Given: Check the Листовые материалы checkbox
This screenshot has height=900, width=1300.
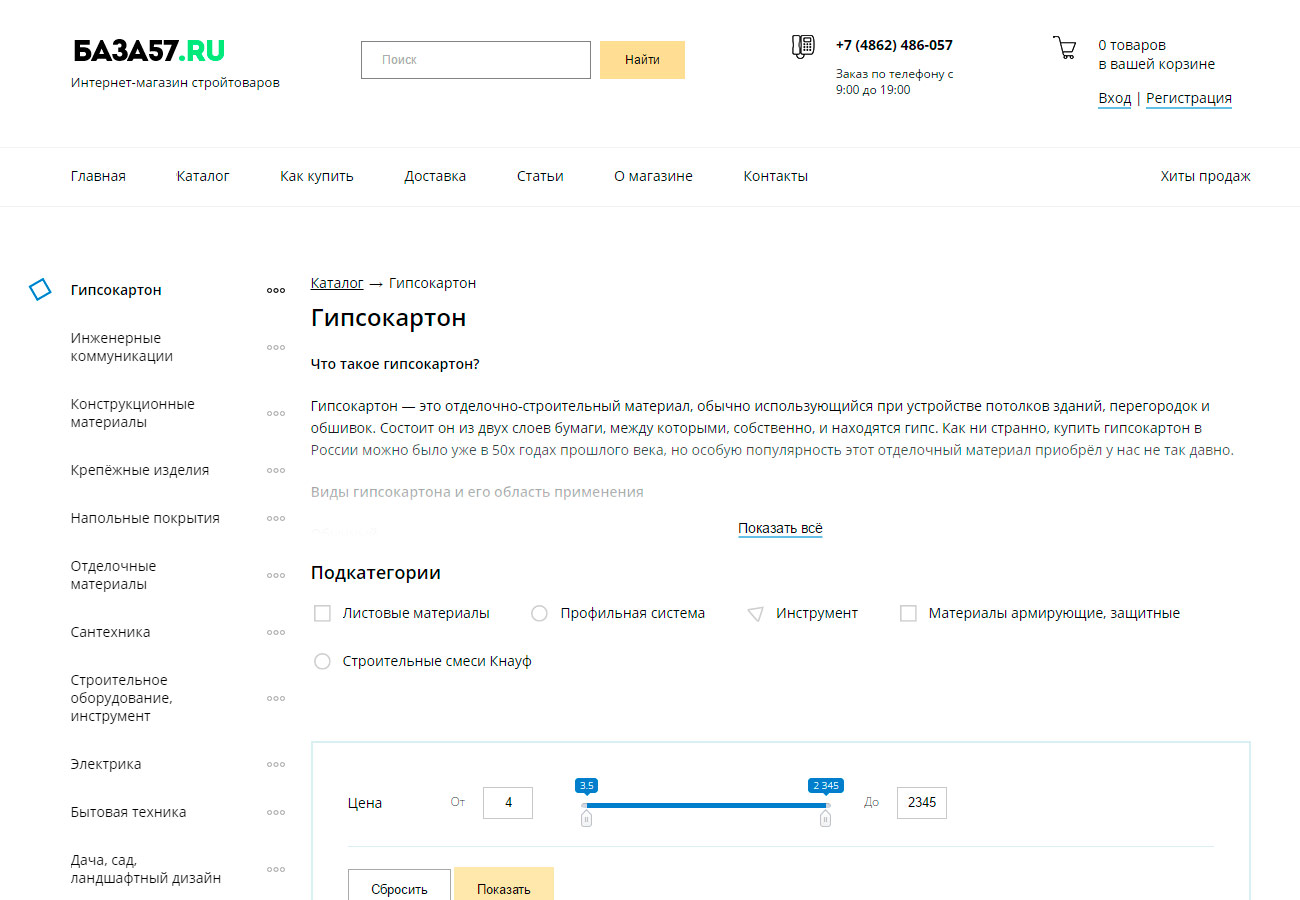Looking at the screenshot, I should (322, 613).
